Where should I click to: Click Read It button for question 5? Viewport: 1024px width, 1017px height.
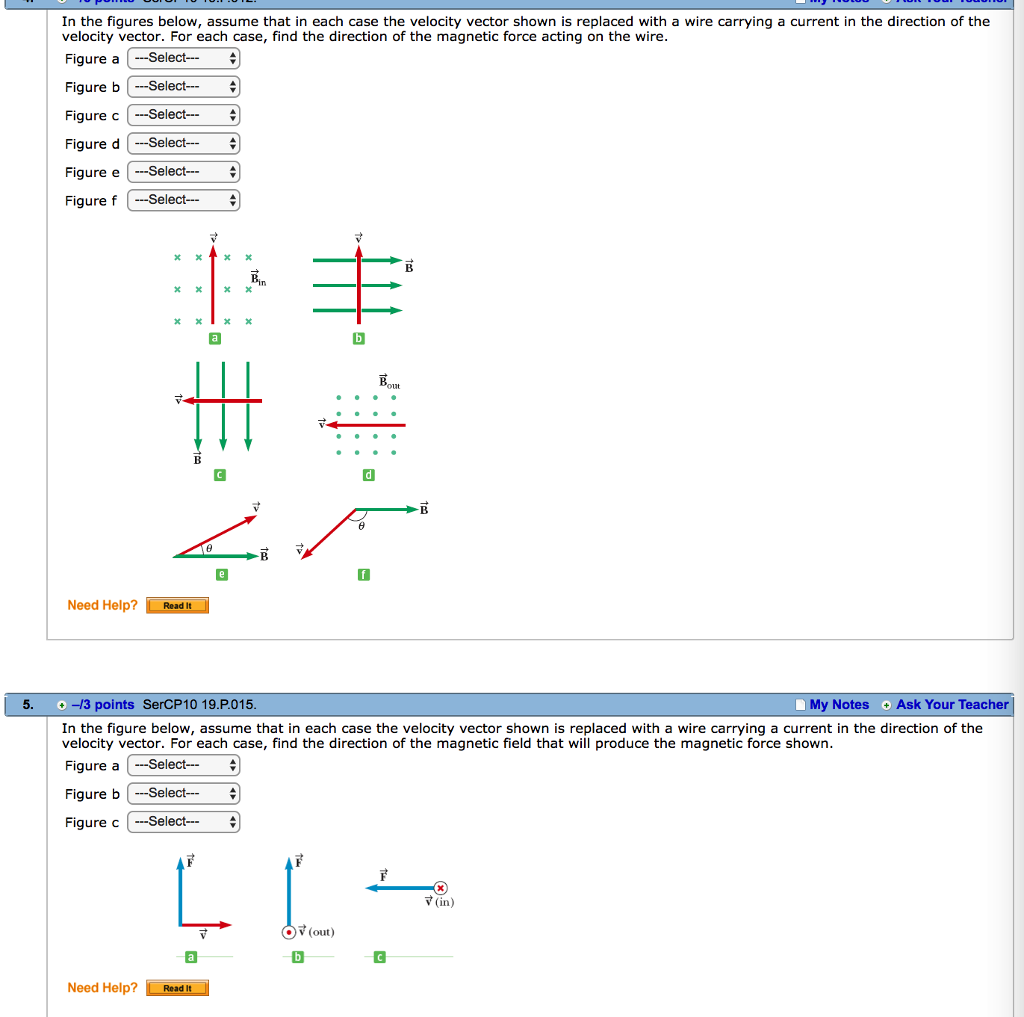click(x=177, y=987)
